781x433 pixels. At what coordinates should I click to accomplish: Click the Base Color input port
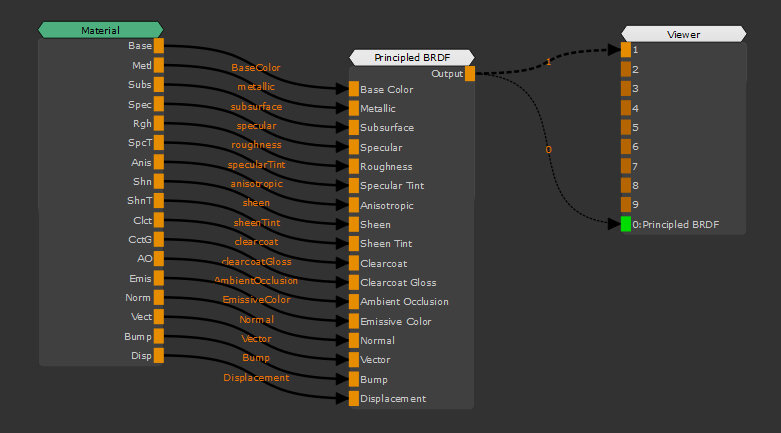point(353,89)
